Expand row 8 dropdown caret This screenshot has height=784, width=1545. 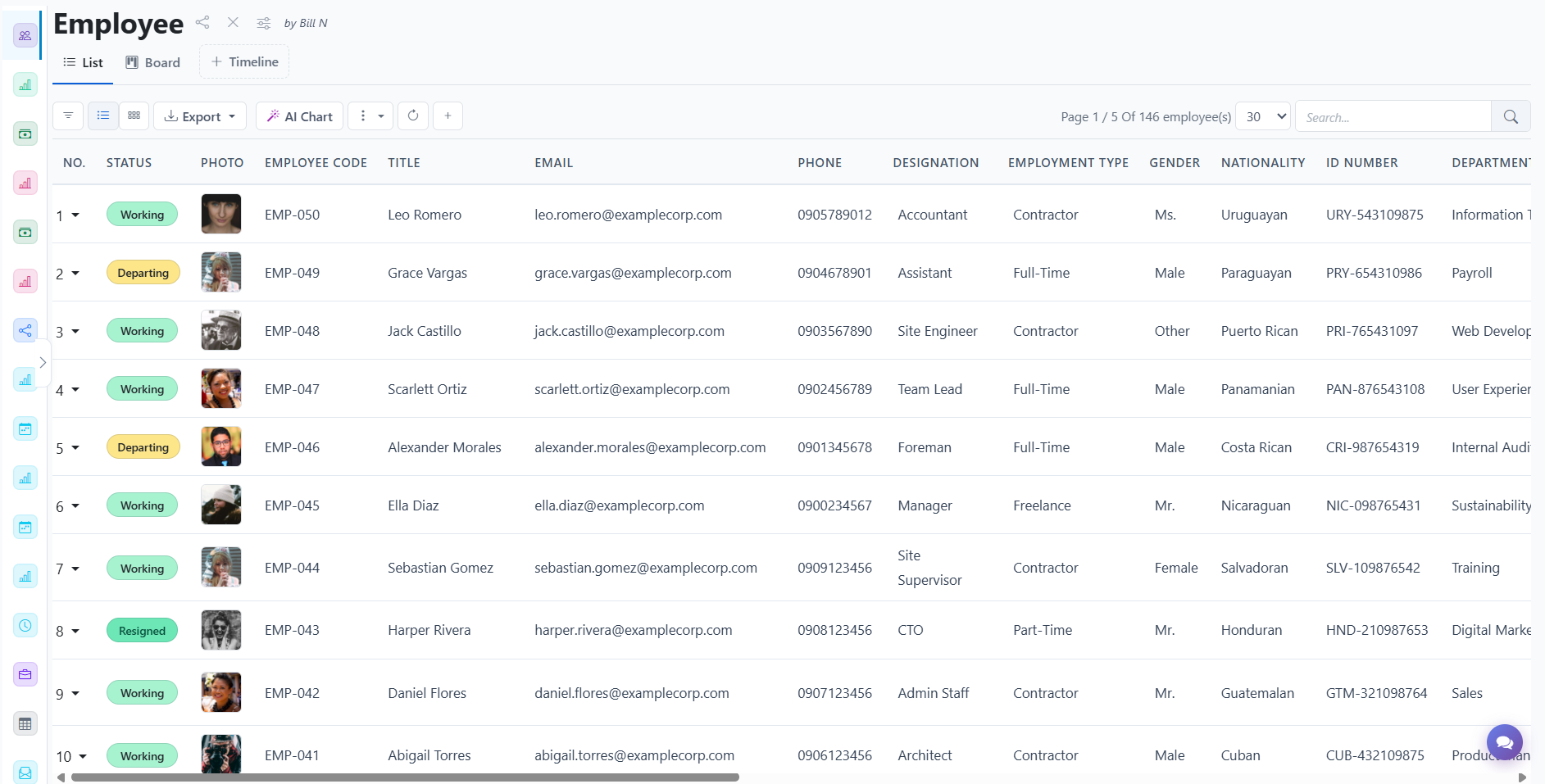[75, 631]
